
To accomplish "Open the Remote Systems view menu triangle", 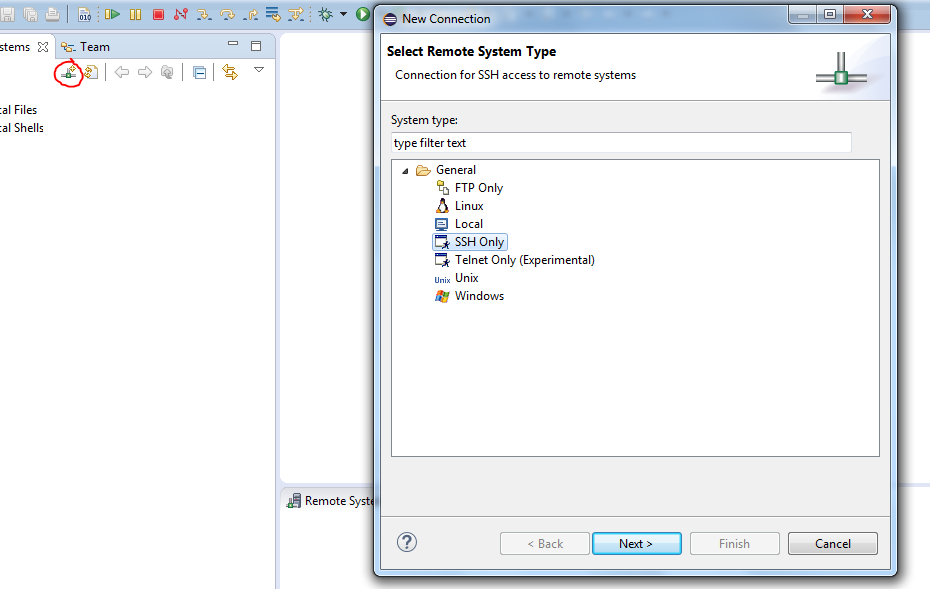I will tap(259, 70).
